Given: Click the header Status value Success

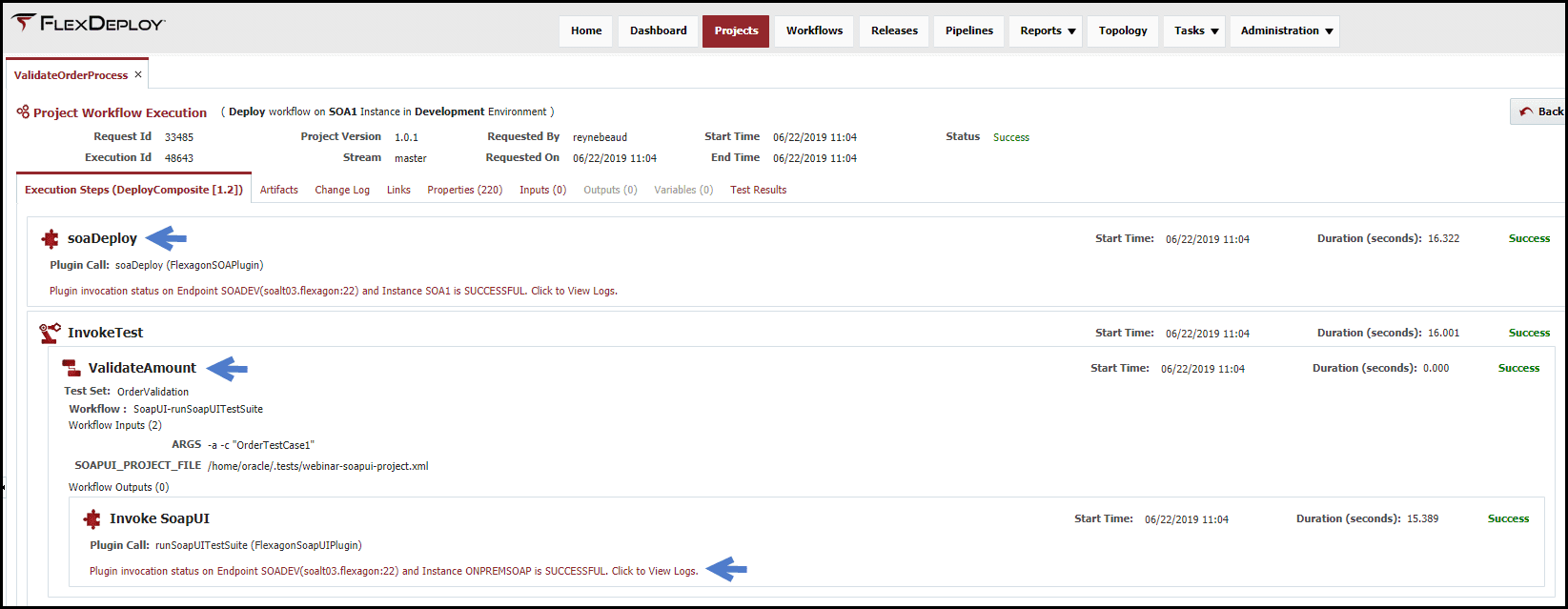Looking at the screenshot, I should (1011, 137).
